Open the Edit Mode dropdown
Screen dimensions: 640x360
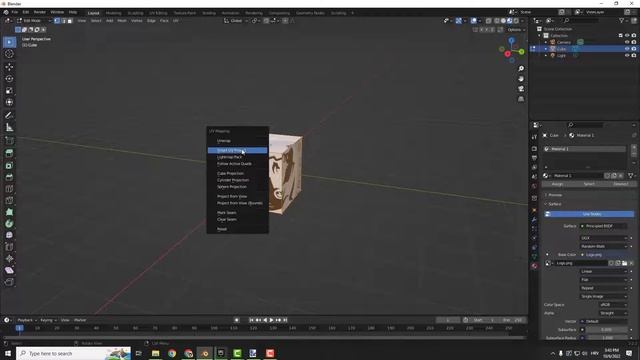(x=34, y=20)
